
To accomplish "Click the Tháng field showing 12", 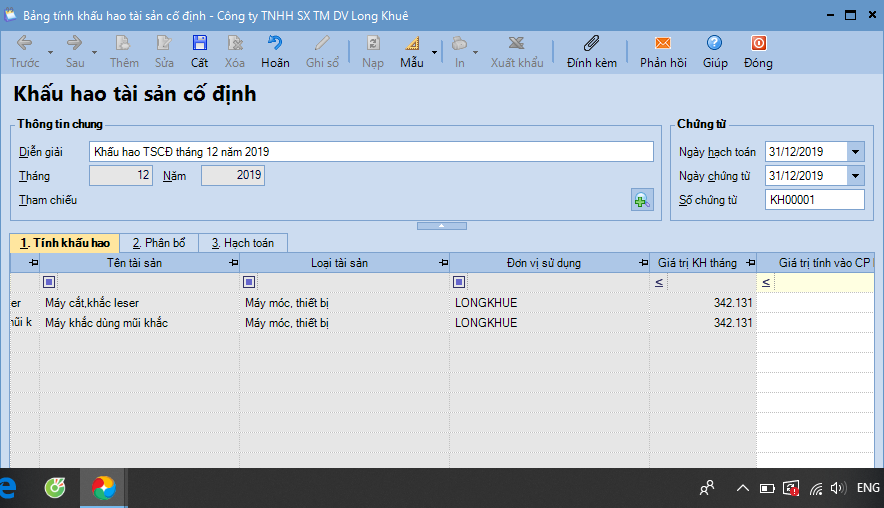I will [x=121, y=175].
